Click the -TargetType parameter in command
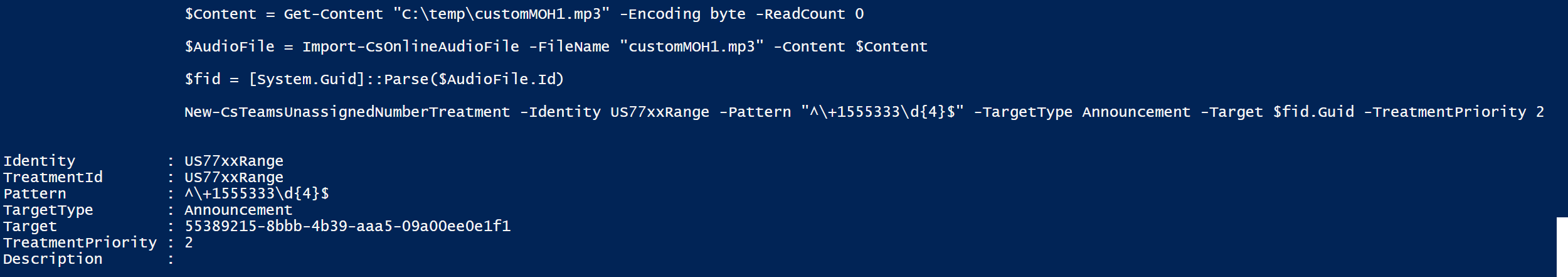 [x=1023, y=112]
